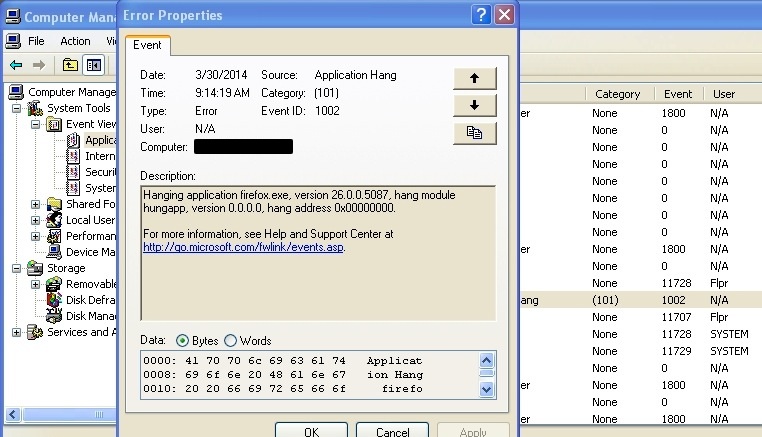Copy event details with the clipboard icon button
Image resolution: width=762 pixels, height=437 pixels.
(475, 132)
